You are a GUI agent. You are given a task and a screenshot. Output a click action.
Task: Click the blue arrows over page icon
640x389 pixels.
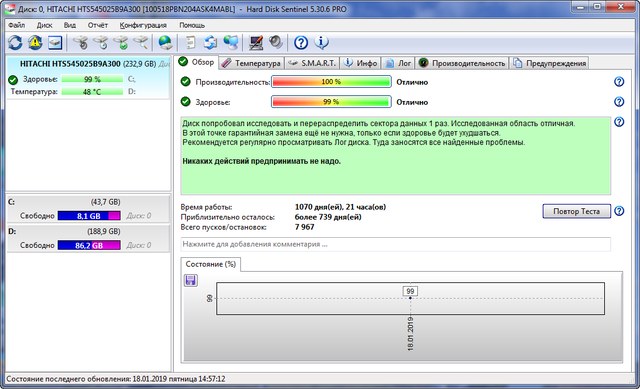pyautogui.click(x=211, y=42)
